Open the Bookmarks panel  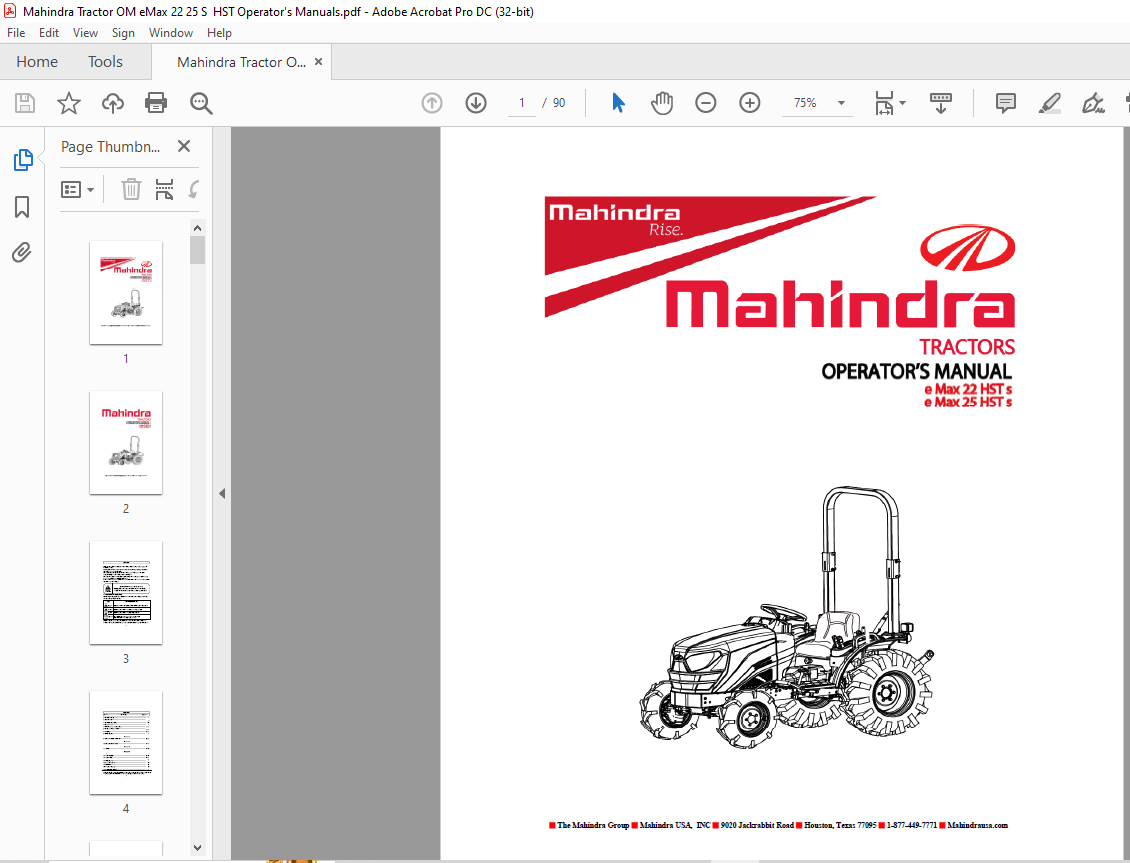pos(22,207)
